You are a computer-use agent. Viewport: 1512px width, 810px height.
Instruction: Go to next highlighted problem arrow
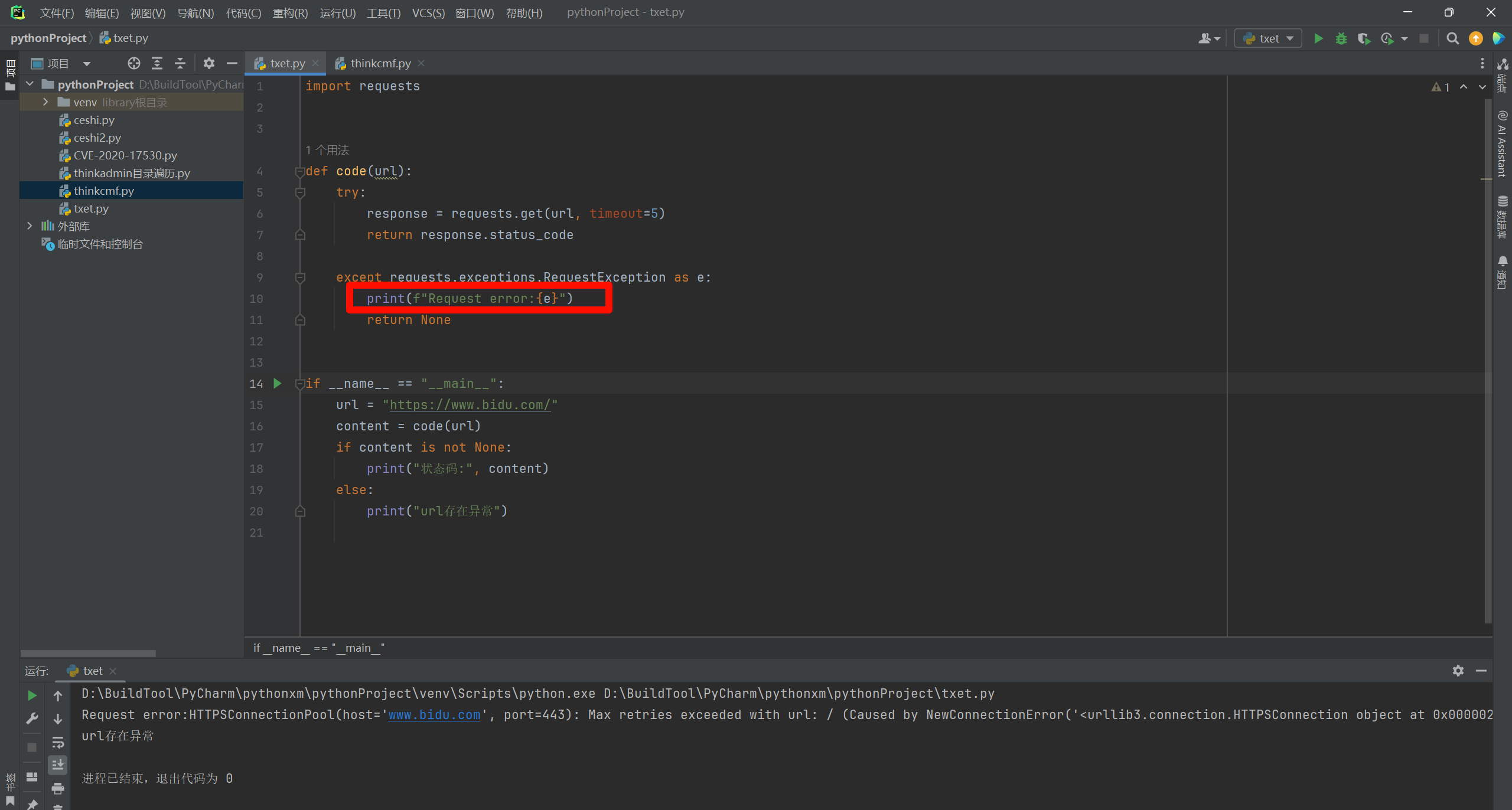tap(1482, 87)
